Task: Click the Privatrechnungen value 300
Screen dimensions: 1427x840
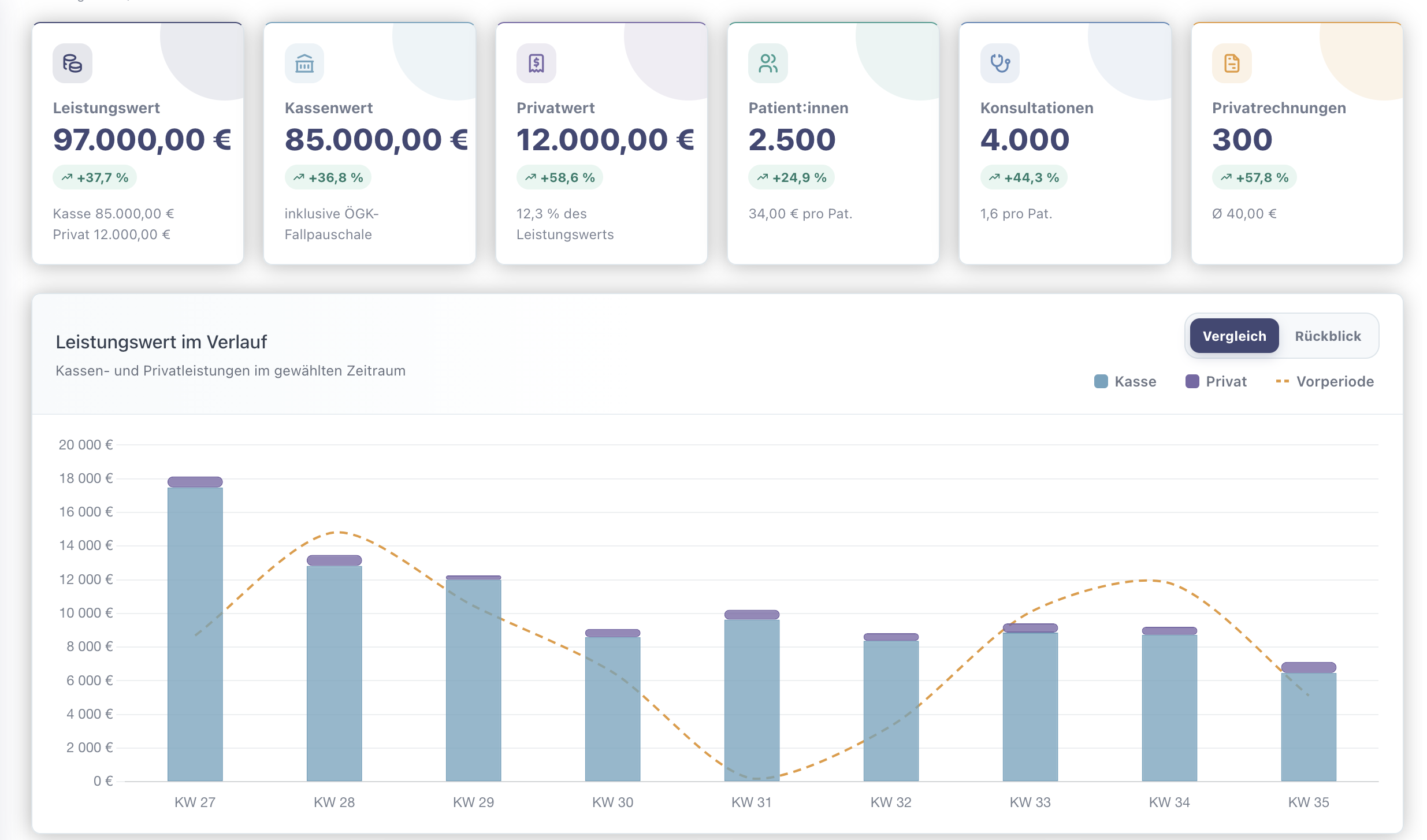Action: coord(1242,140)
